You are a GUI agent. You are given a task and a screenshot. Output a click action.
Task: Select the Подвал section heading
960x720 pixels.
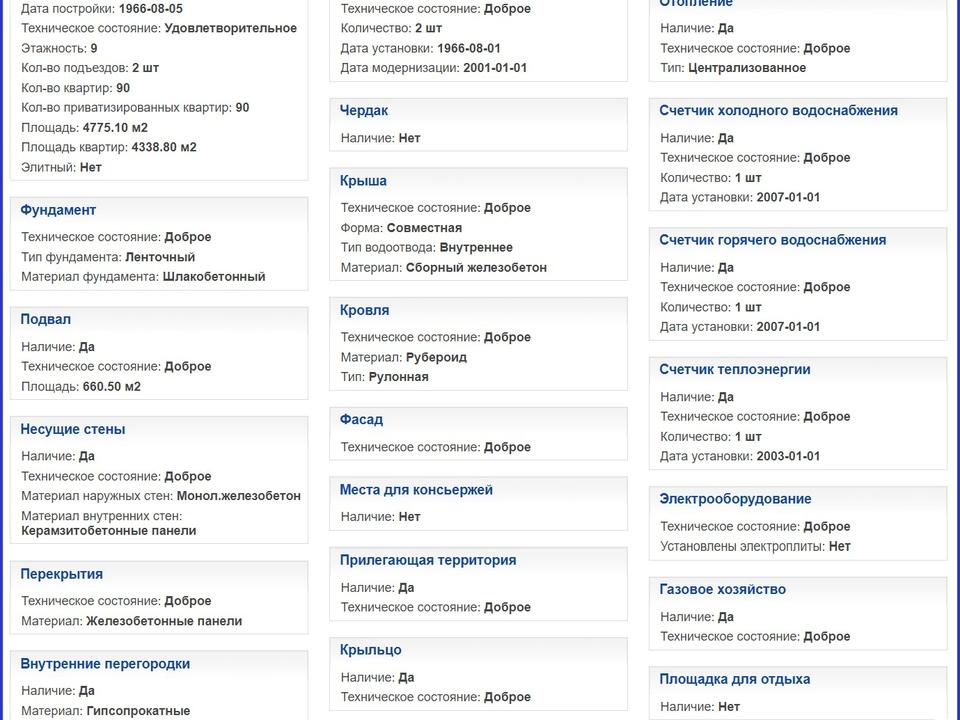[46, 320]
